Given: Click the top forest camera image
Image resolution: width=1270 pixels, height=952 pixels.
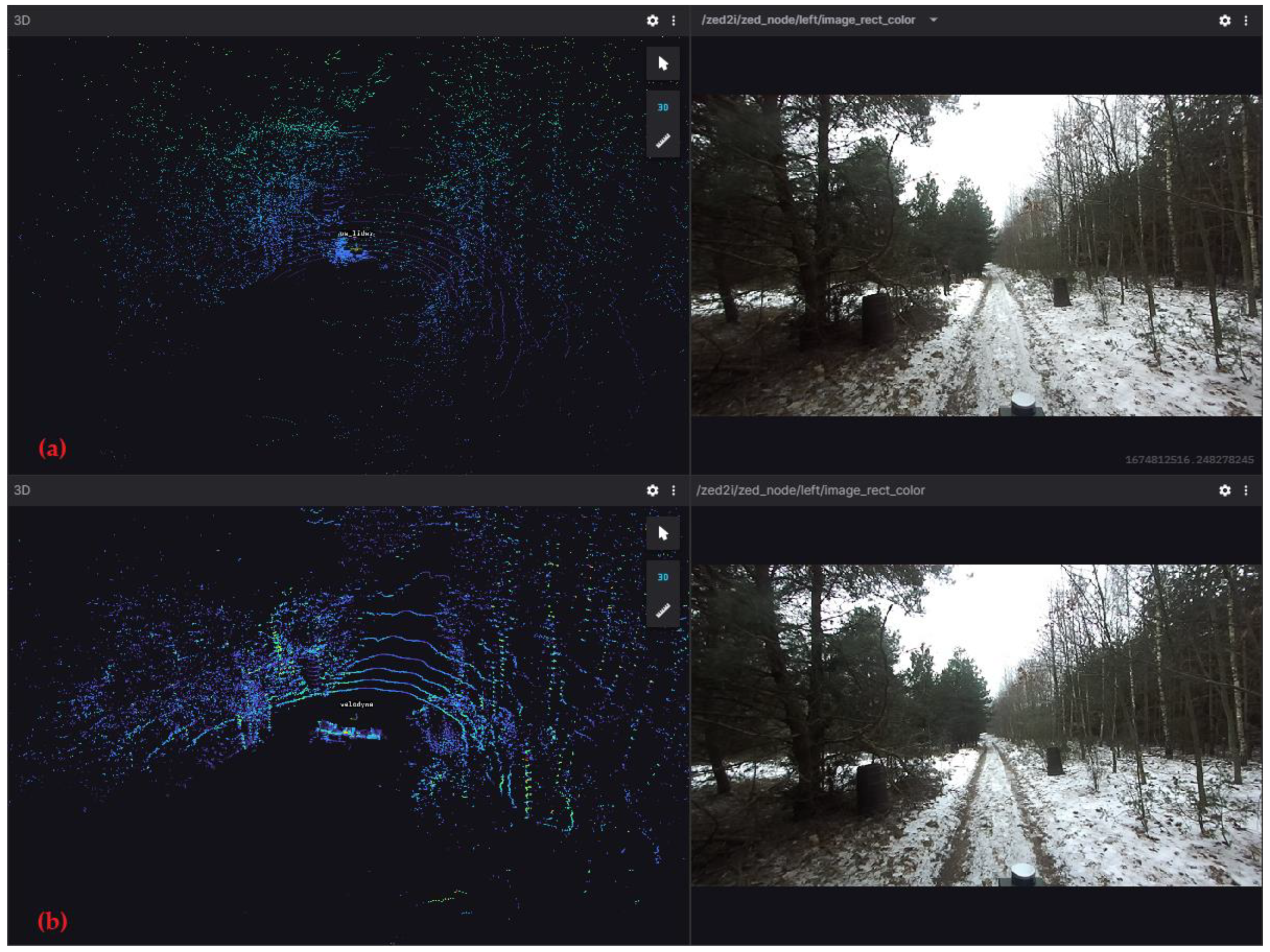Looking at the screenshot, I should tap(976, 256).
